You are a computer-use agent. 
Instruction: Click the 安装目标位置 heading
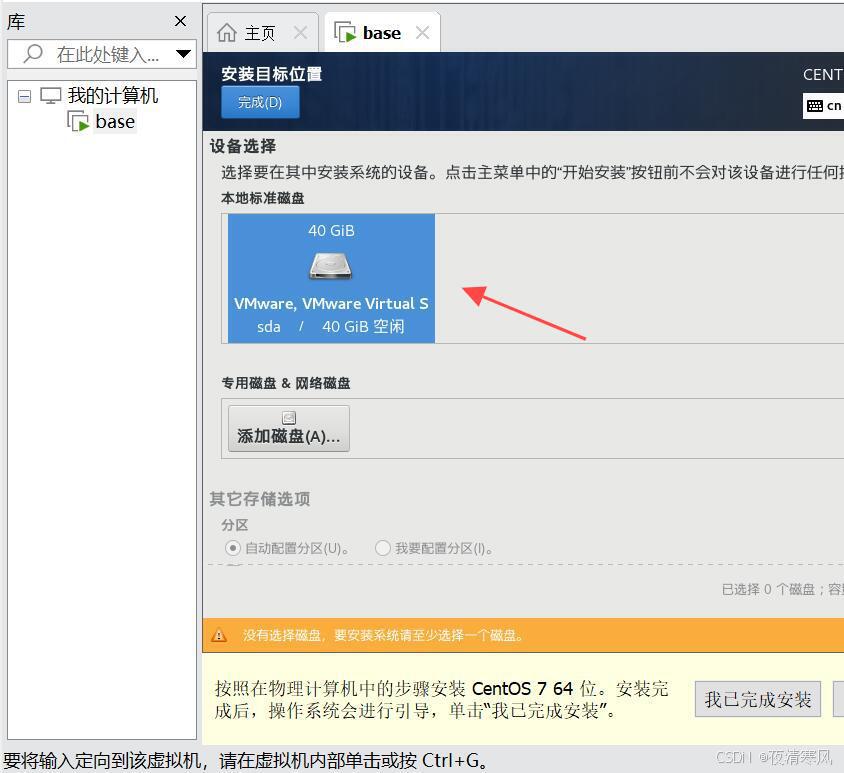click(272, 74)
